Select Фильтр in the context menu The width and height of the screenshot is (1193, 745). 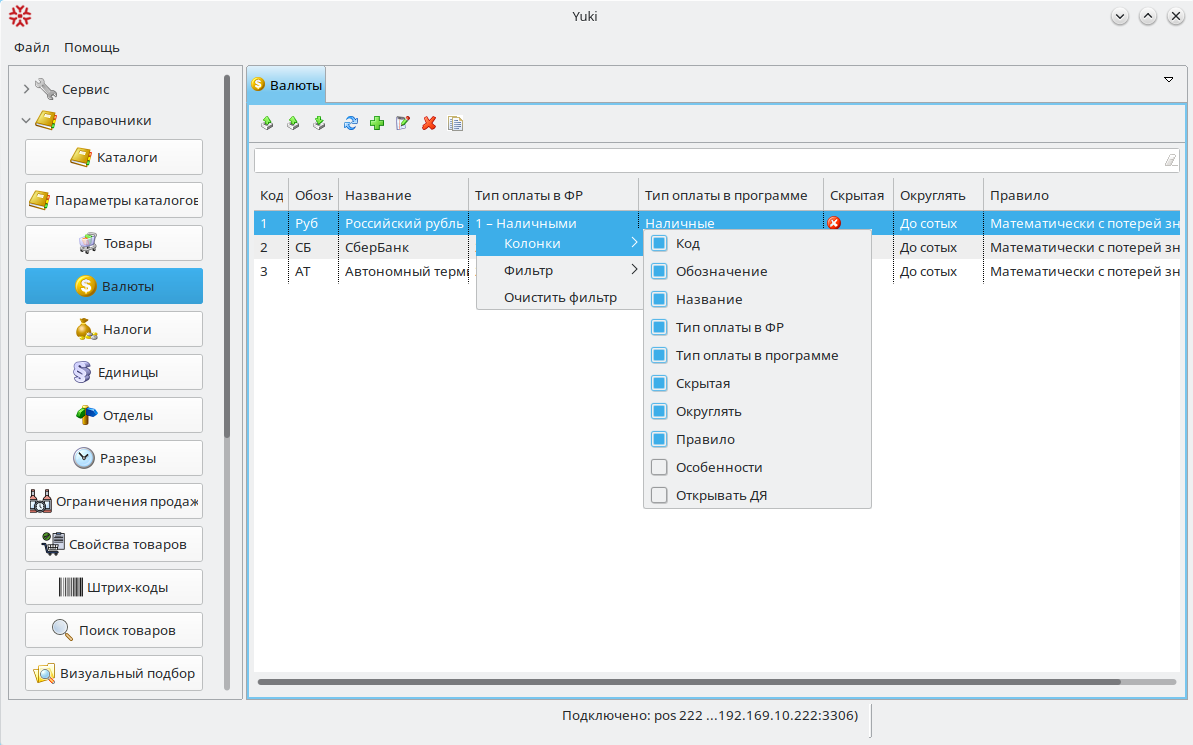pos(559,270)
